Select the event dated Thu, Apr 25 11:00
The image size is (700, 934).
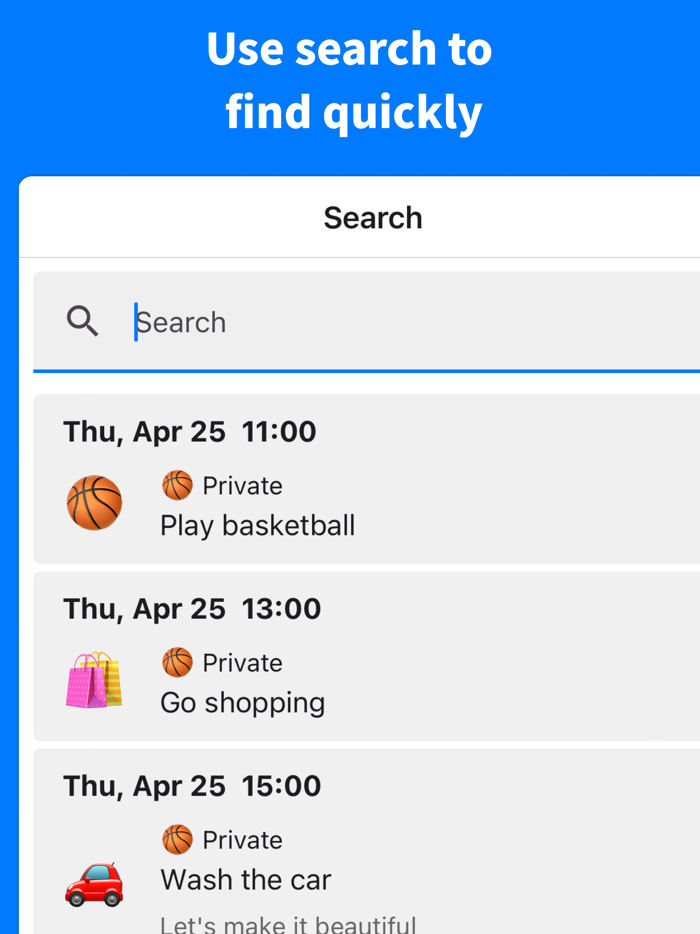(190, 431)
